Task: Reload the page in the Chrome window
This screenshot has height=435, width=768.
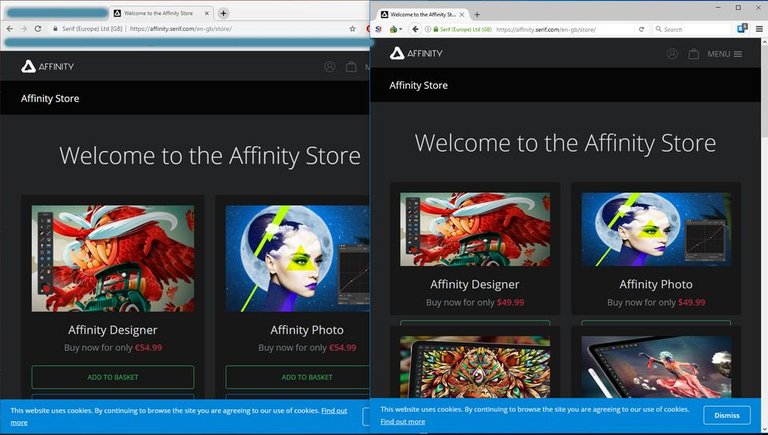Action: (38, 29)
